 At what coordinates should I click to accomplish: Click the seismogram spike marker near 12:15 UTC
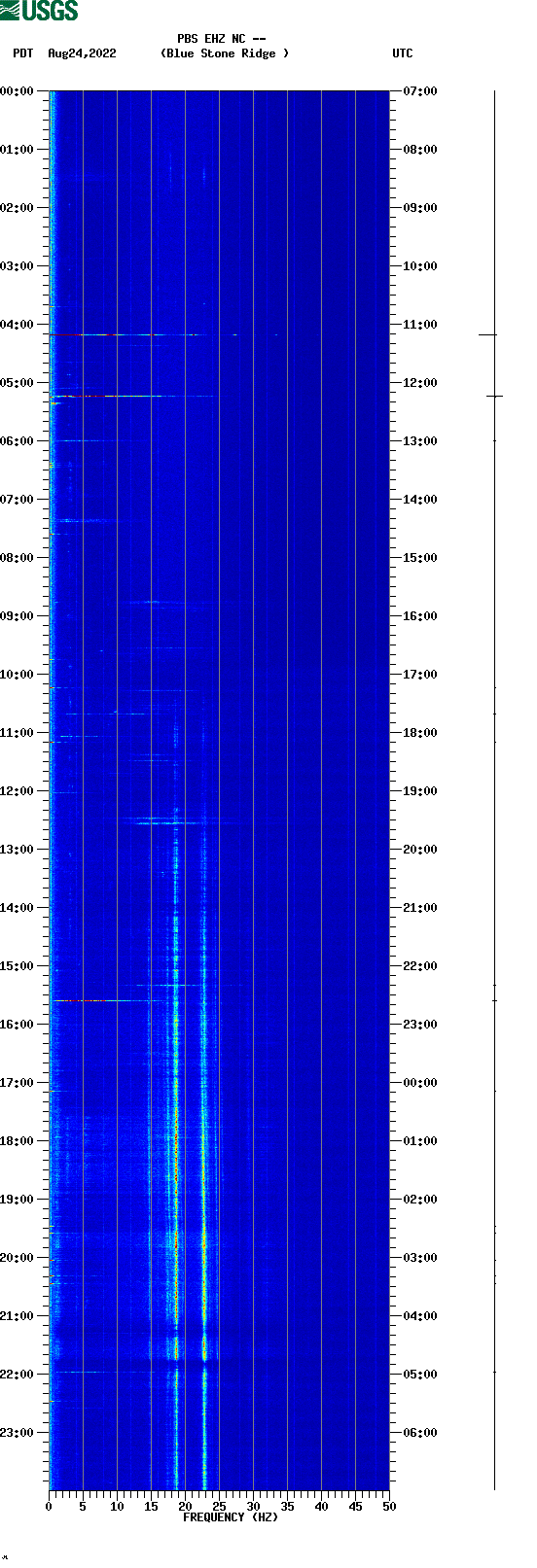[494, 396]
